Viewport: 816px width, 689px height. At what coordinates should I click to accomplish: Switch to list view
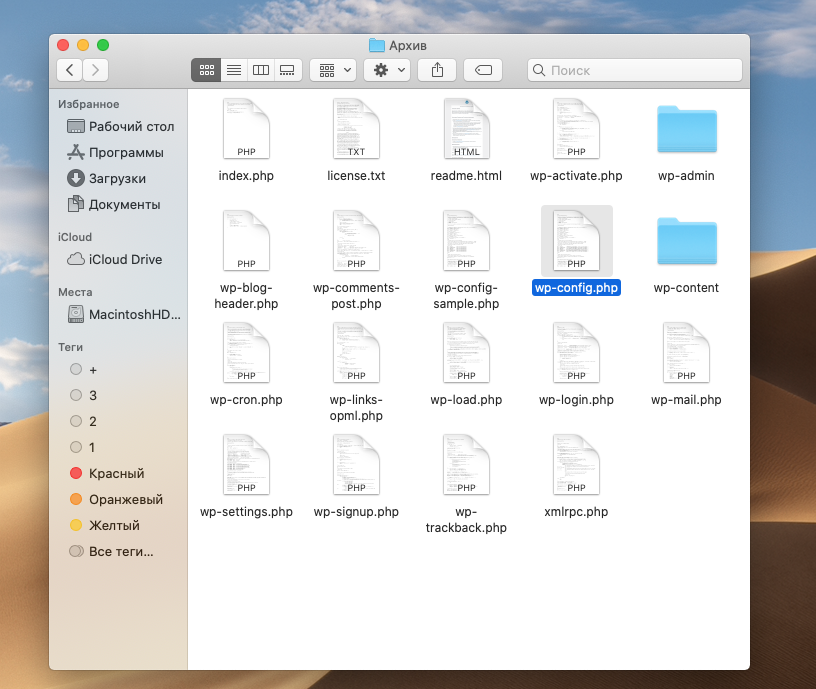click(x=234, y=70)
